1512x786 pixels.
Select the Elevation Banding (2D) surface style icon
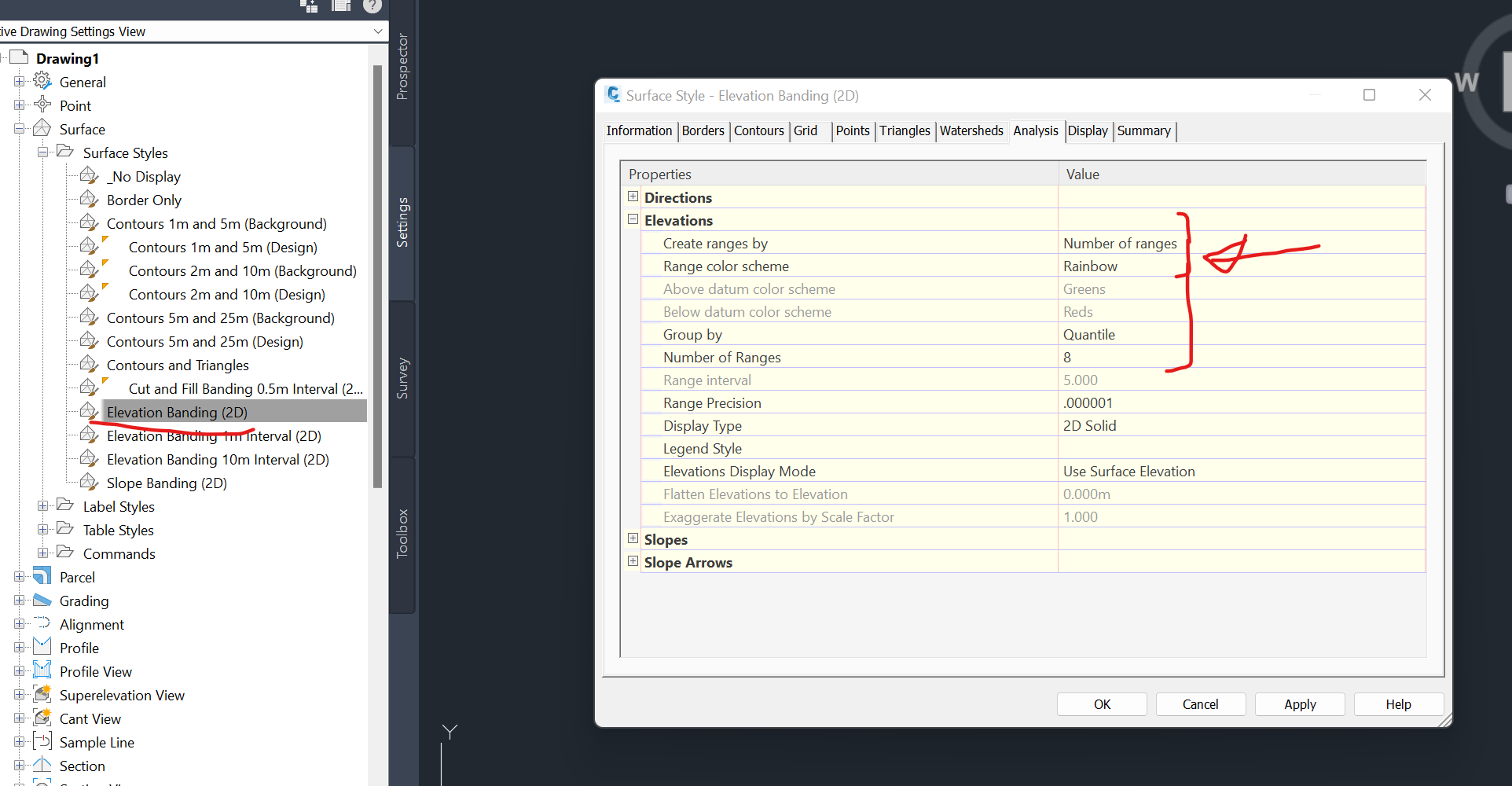[89, 410]
